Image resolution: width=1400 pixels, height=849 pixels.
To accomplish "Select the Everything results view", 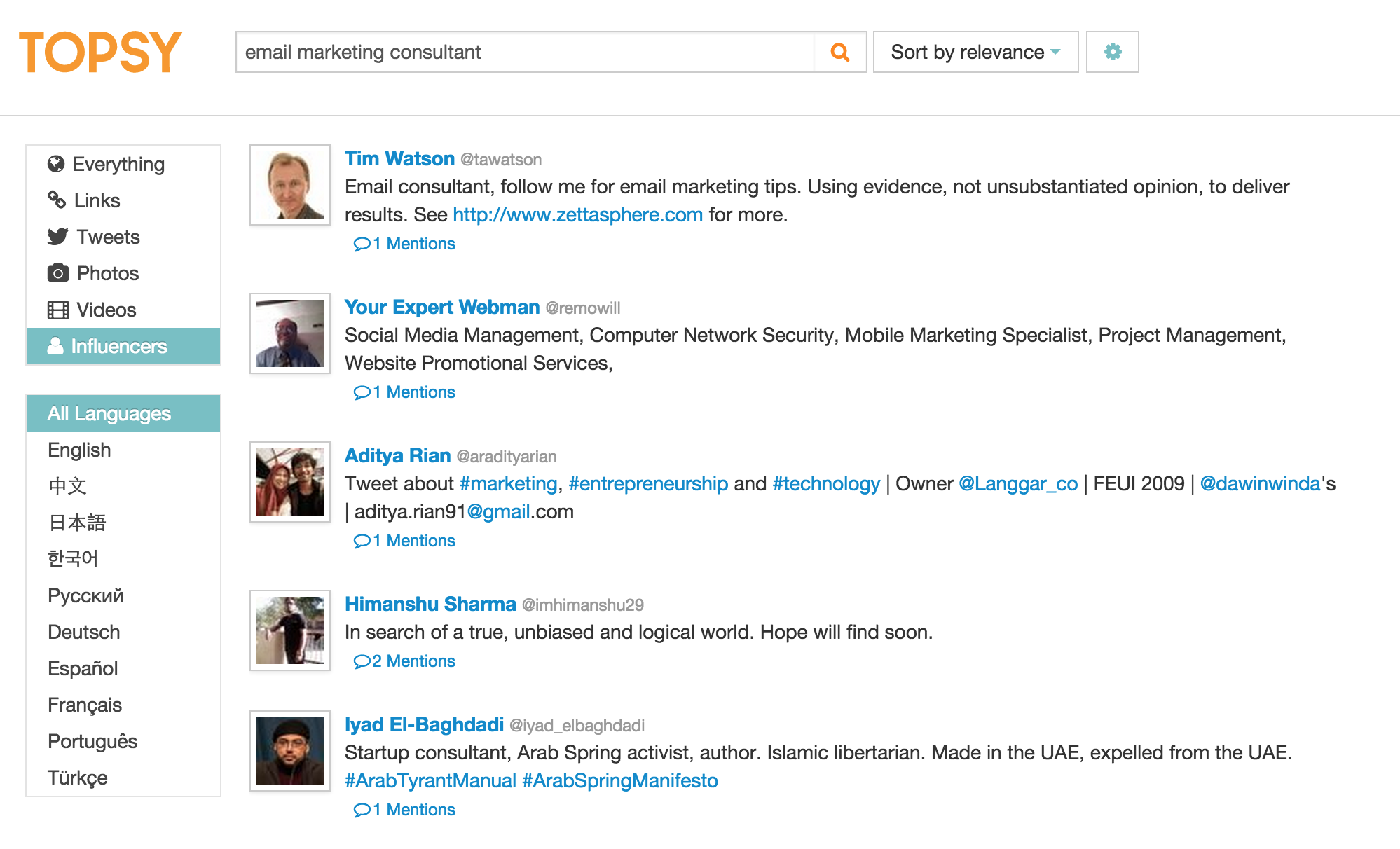I will click(x=118, y=163).
